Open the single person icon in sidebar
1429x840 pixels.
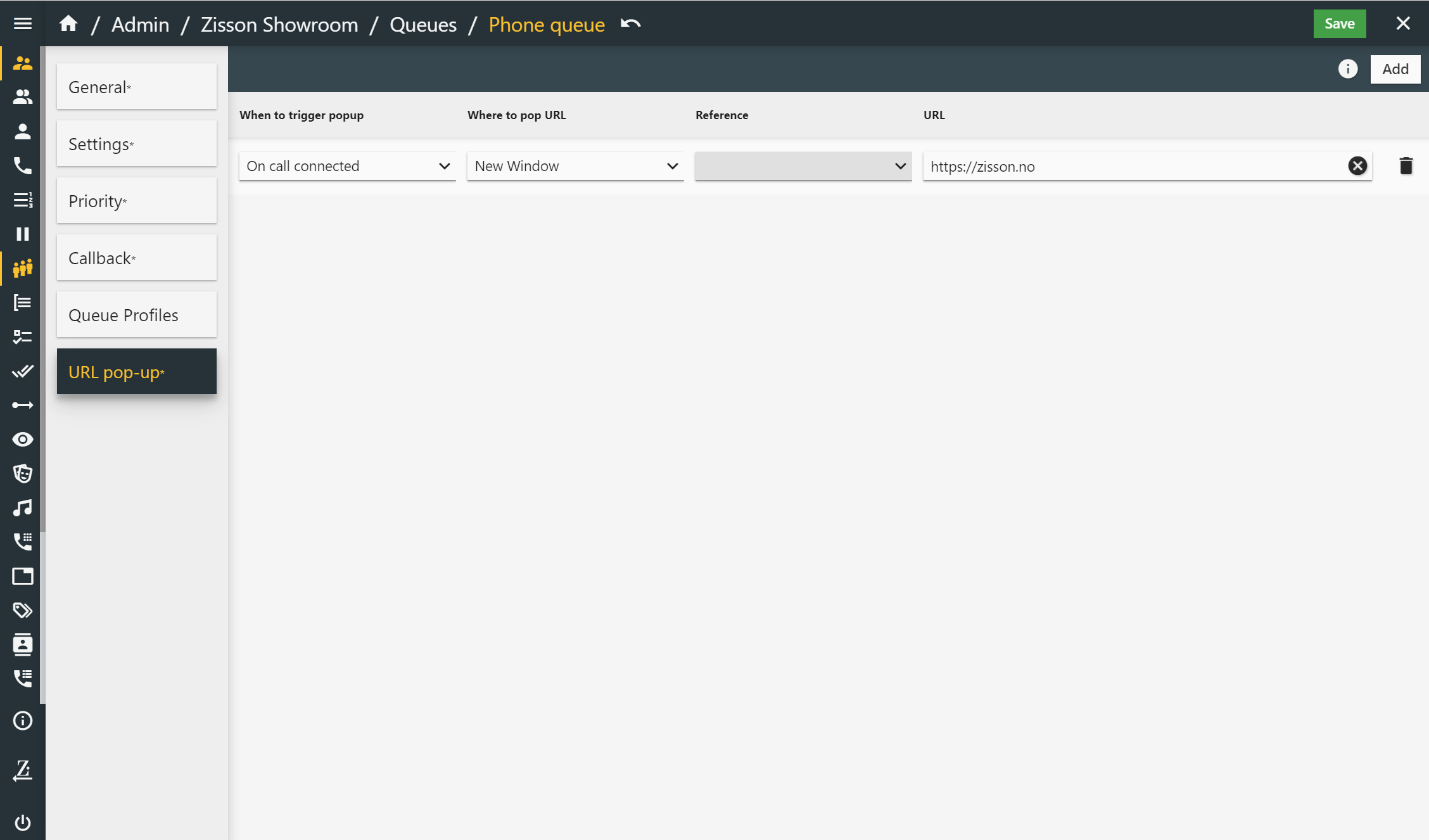coord(23,131)
